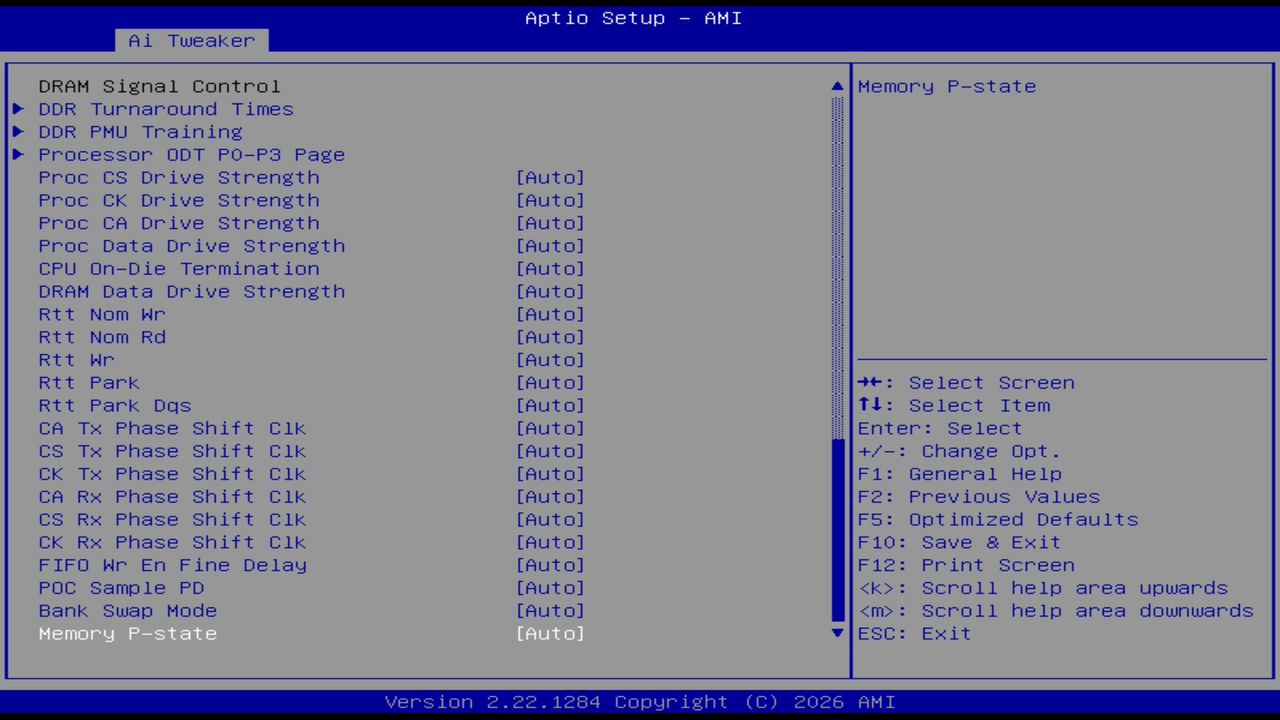
Task: Select the DRAM Data Drive Strength label
Action: click(x=192, y=292)
